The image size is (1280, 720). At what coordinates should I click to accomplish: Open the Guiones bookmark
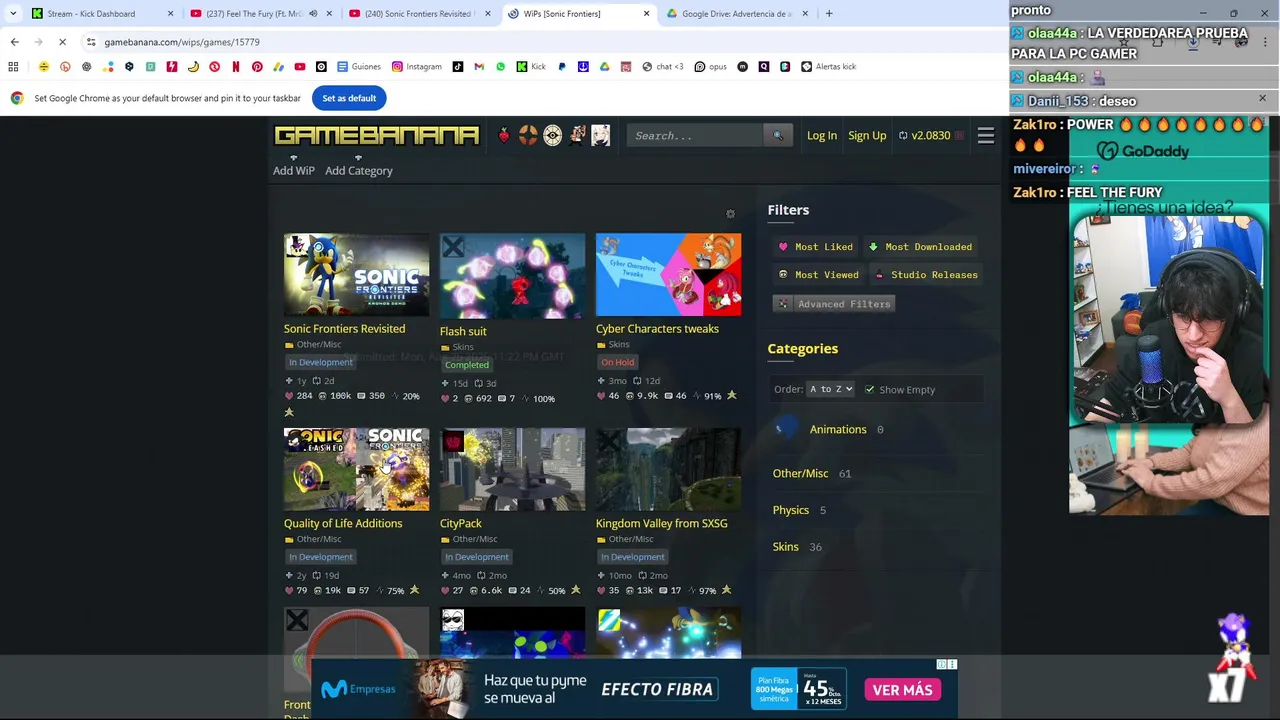[359, 66]
